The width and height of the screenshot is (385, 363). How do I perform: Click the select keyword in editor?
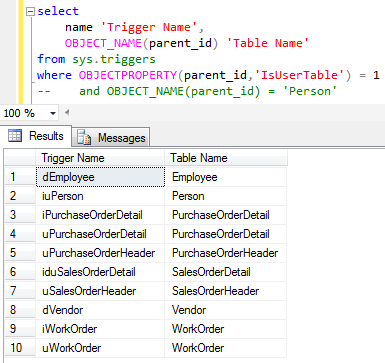[x=58, y=11]
